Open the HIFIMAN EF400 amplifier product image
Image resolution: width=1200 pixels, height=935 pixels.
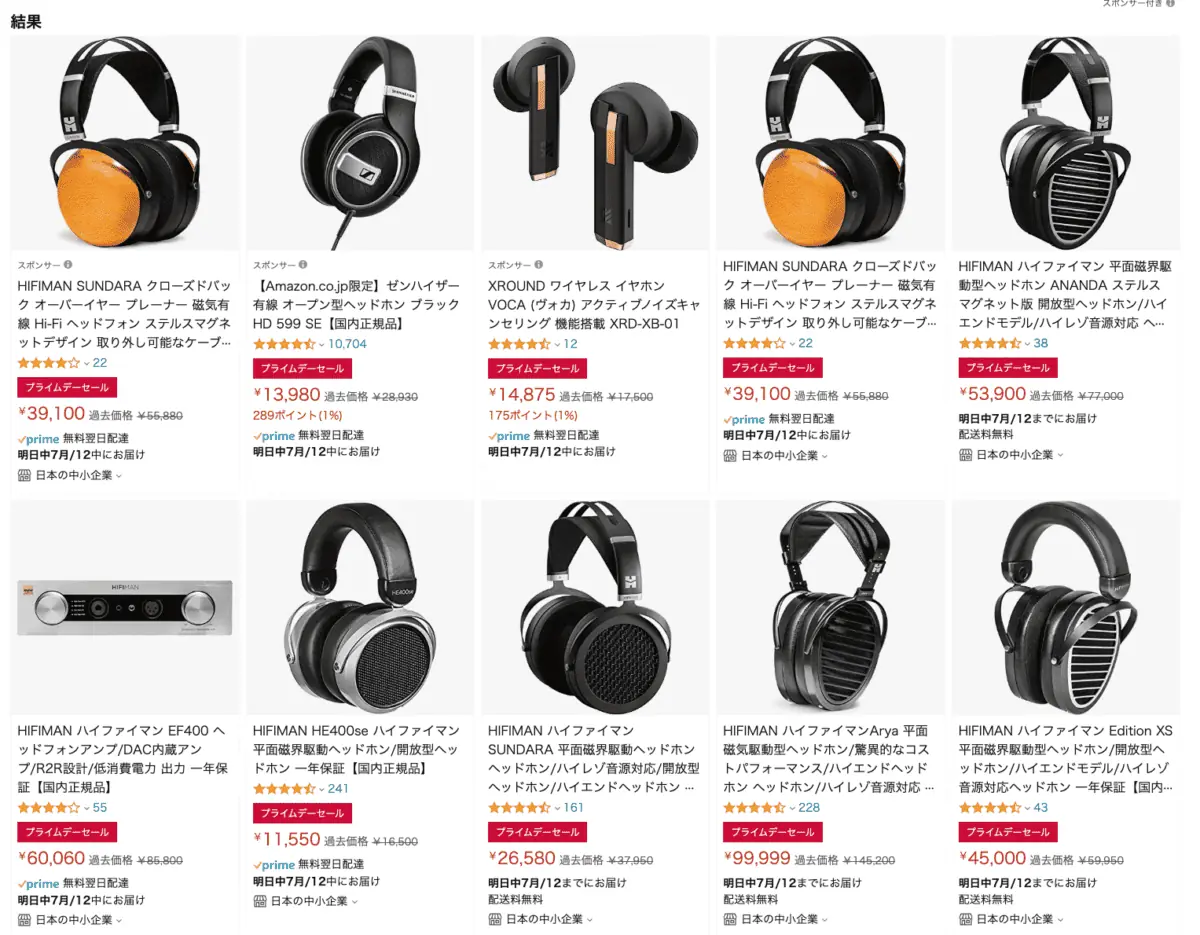(x=125, y=607)
